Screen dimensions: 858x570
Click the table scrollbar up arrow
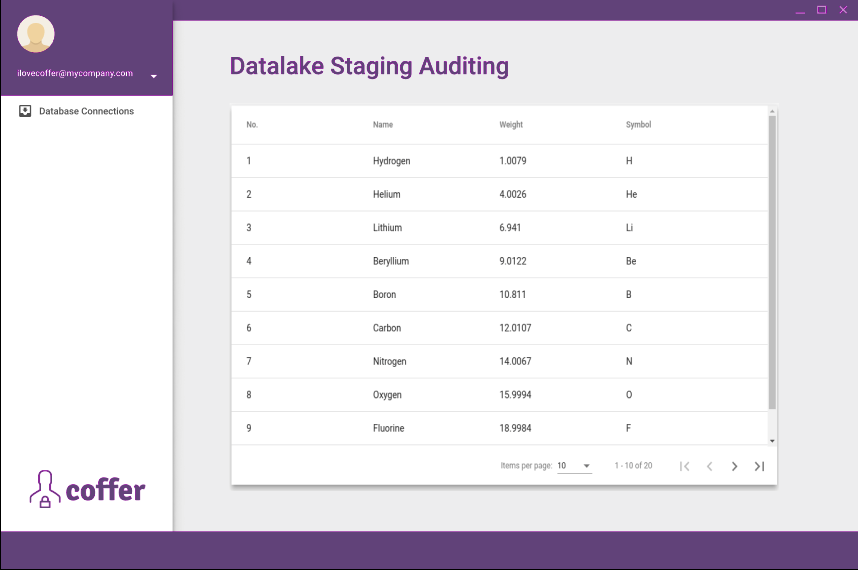772,111
